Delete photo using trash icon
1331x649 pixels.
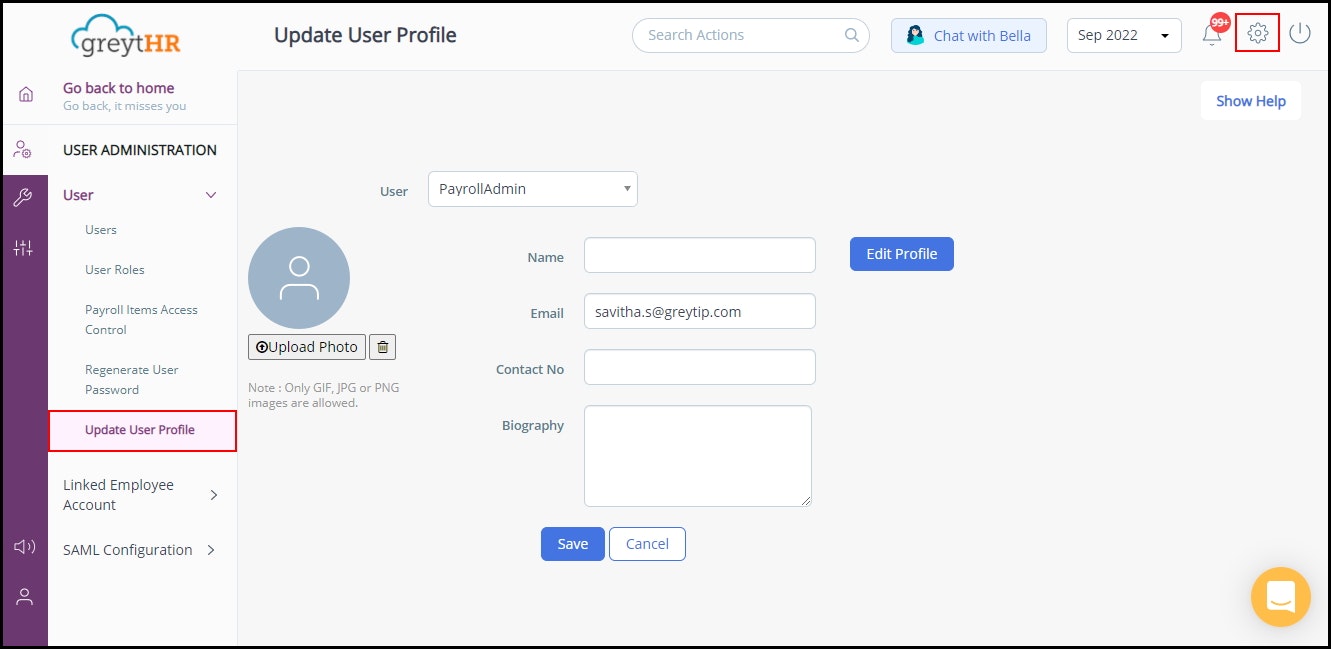tap(383, 347)
